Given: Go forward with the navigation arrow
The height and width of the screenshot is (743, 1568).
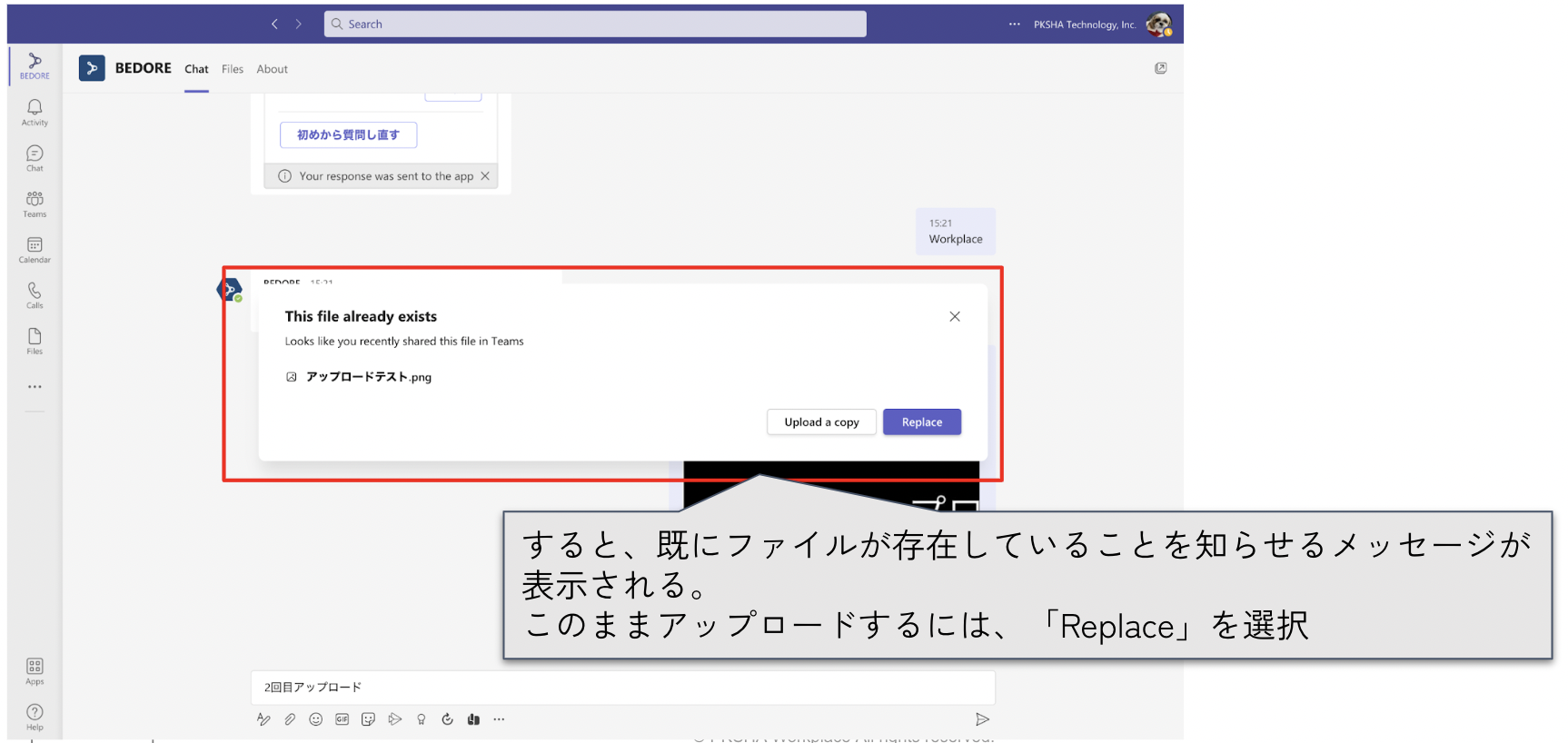Looking at the screenshot, I should click(298, 24).
